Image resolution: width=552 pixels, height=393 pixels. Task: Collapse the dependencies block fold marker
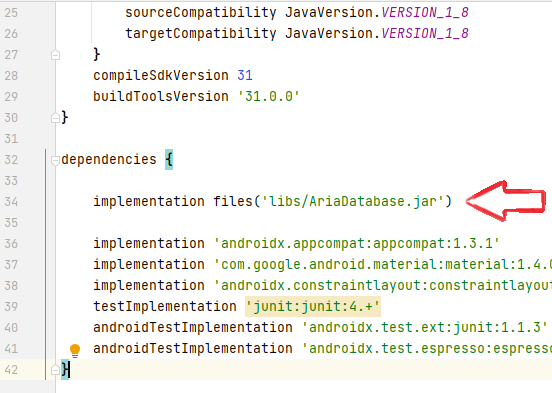point(55,160)
